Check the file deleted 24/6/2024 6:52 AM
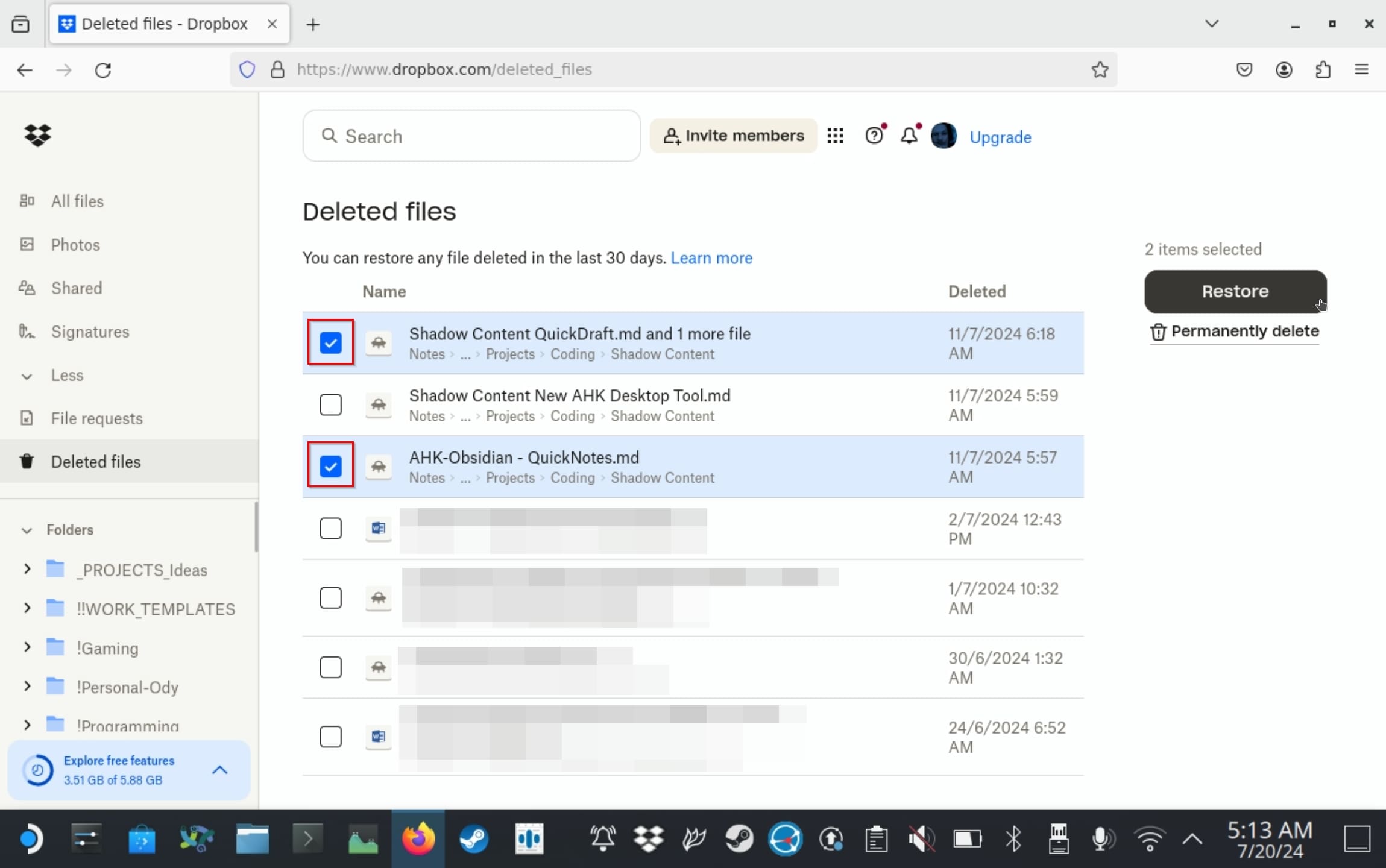The width and height of the screenshot is (1386, 868). coord(330,737)
